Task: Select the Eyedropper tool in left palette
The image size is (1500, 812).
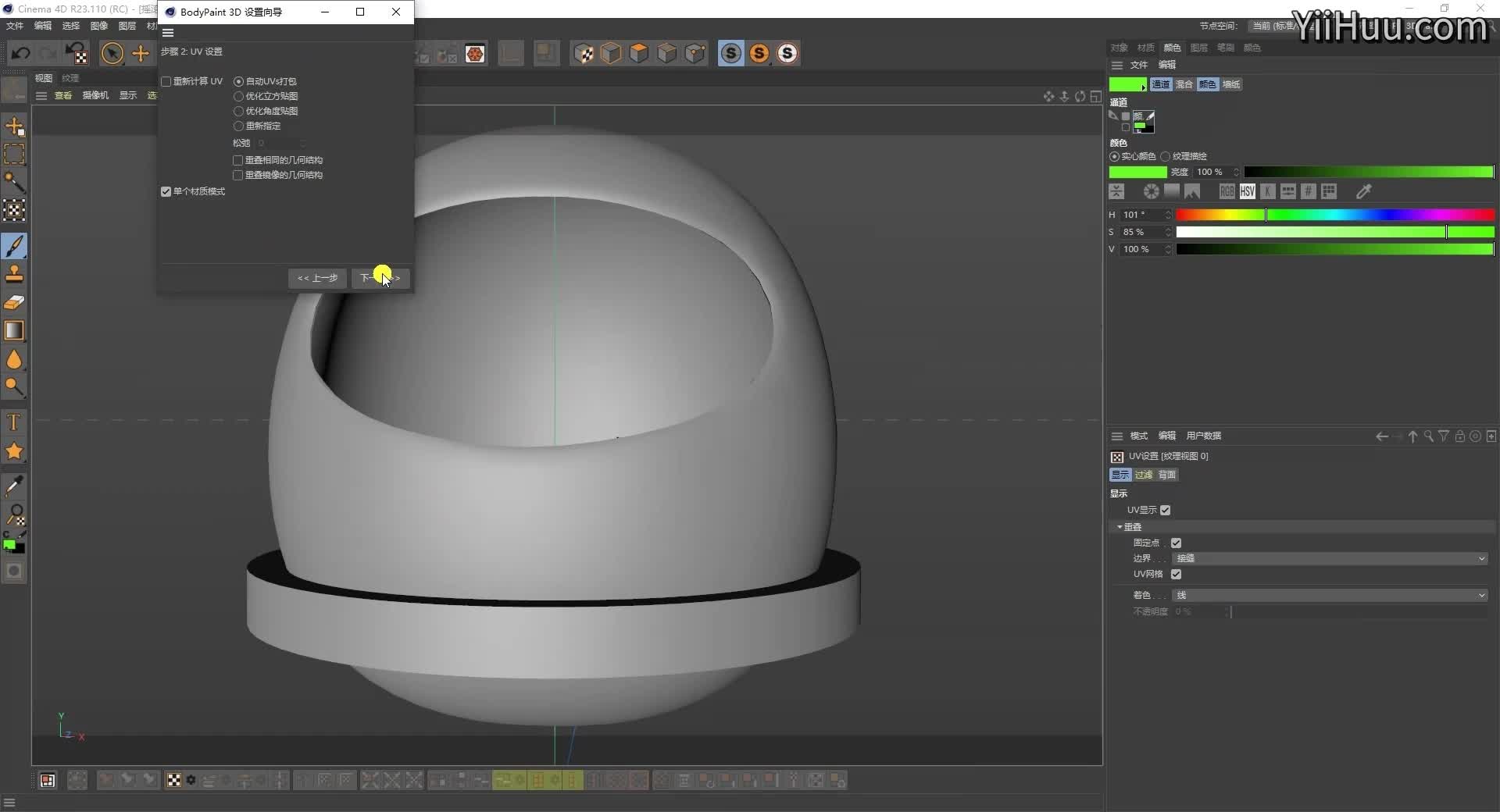Action: pyautogui.click(x=14, y=486)
